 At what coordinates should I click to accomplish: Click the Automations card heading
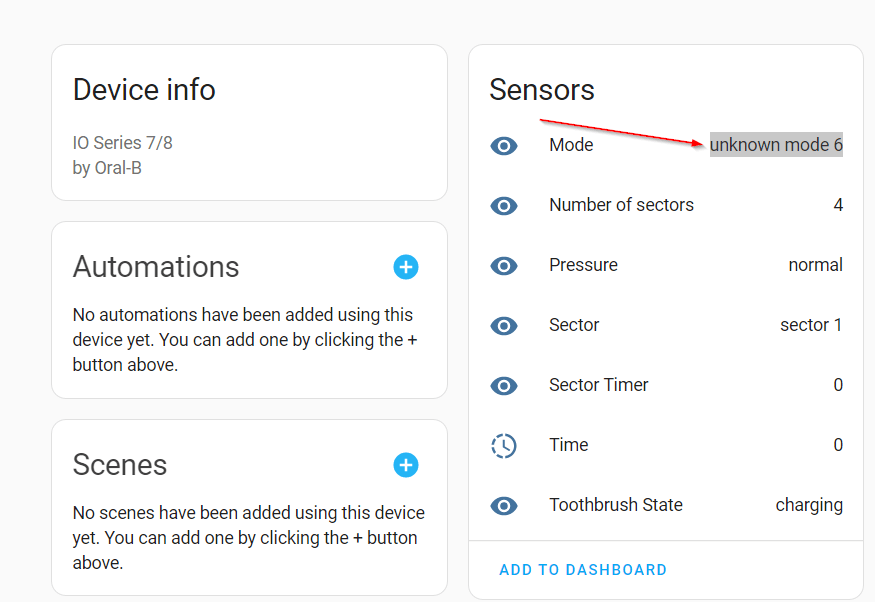click(x=156, y=267)
